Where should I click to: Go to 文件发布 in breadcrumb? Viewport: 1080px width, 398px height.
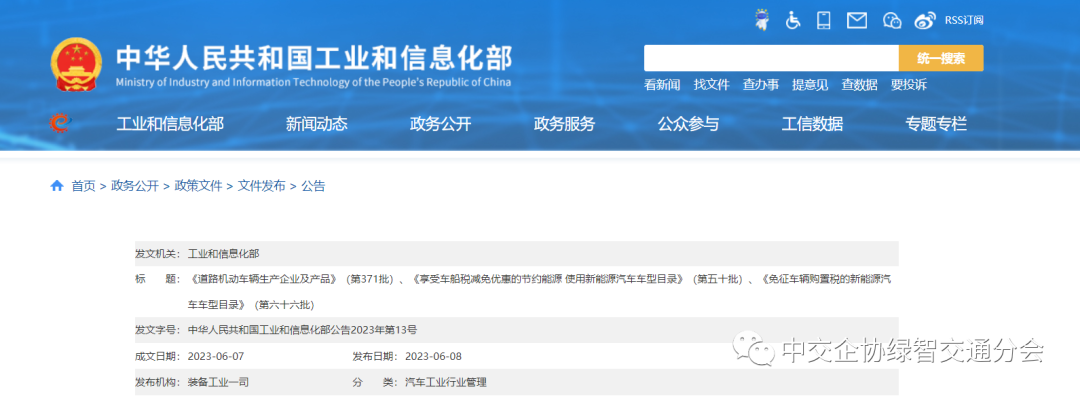[262, 186]
